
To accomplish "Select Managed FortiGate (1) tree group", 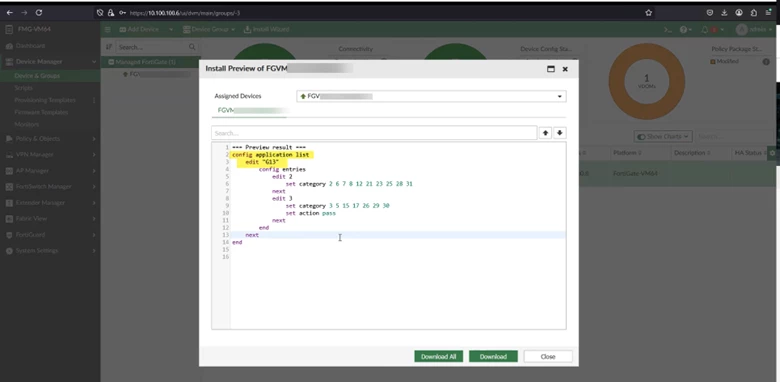I will pos(145,62).
